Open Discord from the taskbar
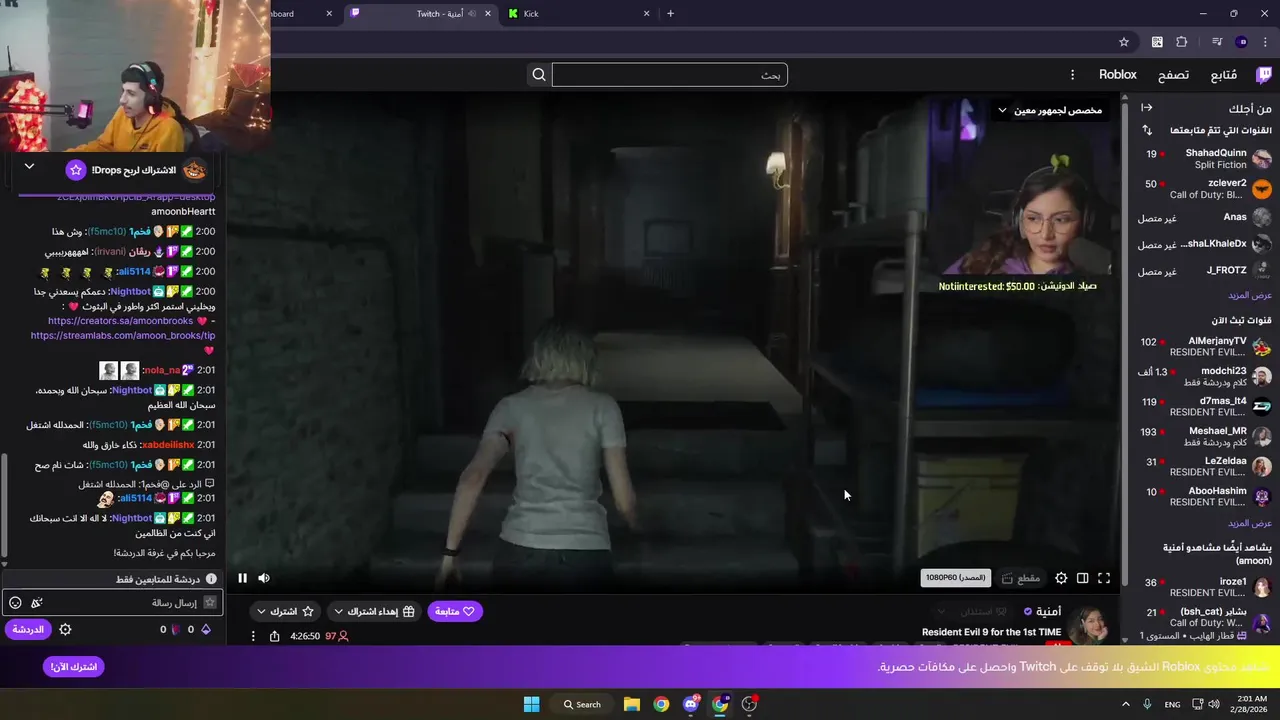This screenshot has height=720, width=1280. [691, 704]
